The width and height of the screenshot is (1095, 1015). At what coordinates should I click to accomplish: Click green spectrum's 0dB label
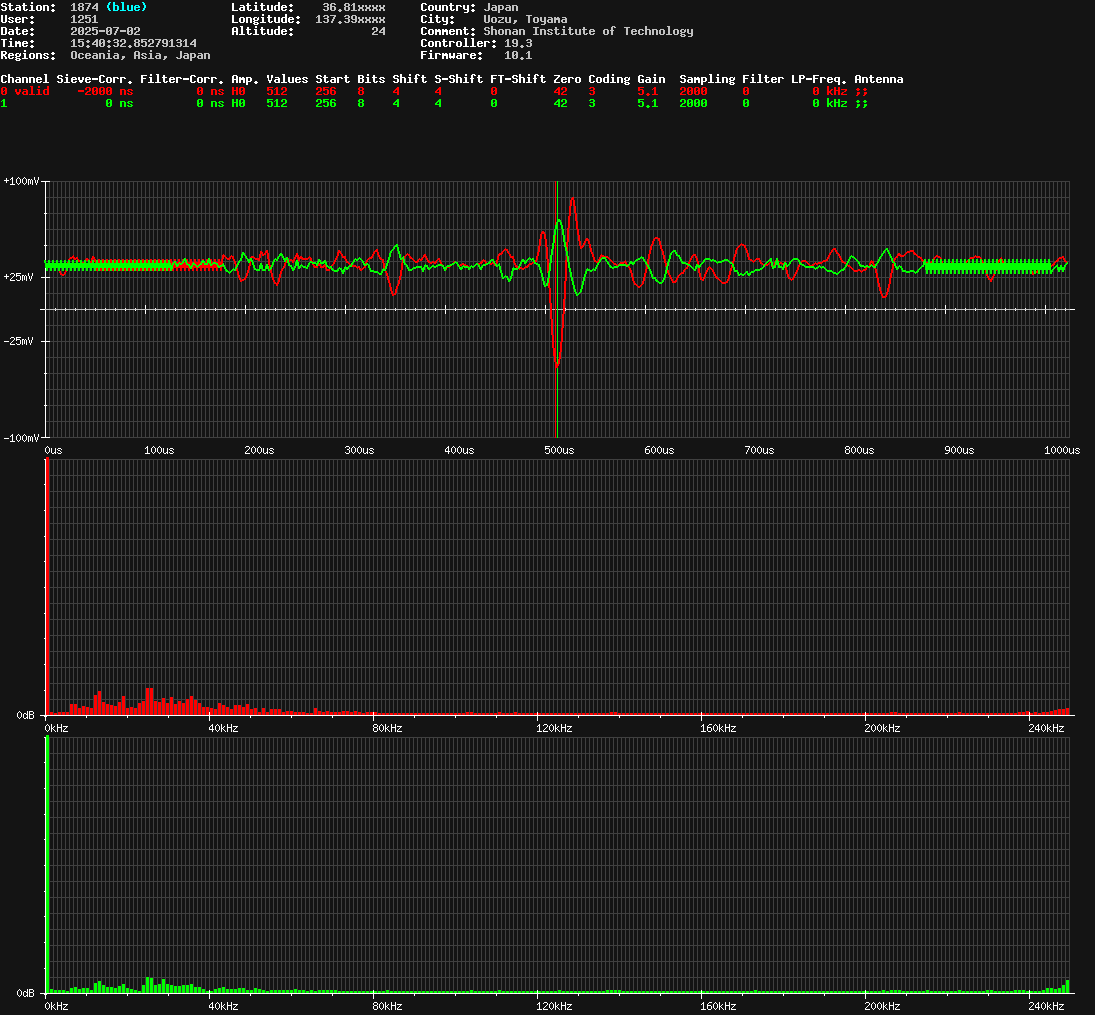tap(25, 993)
